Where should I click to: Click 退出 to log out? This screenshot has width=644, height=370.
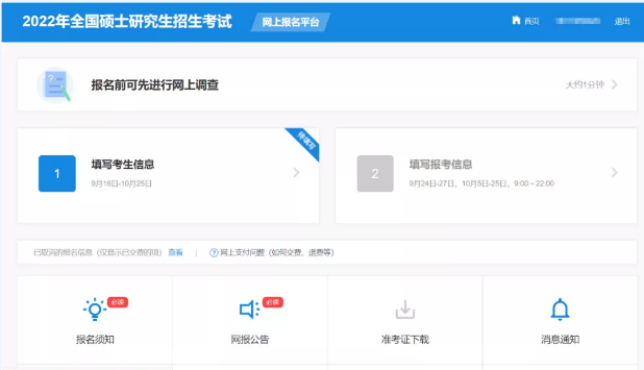pos(622,21)
